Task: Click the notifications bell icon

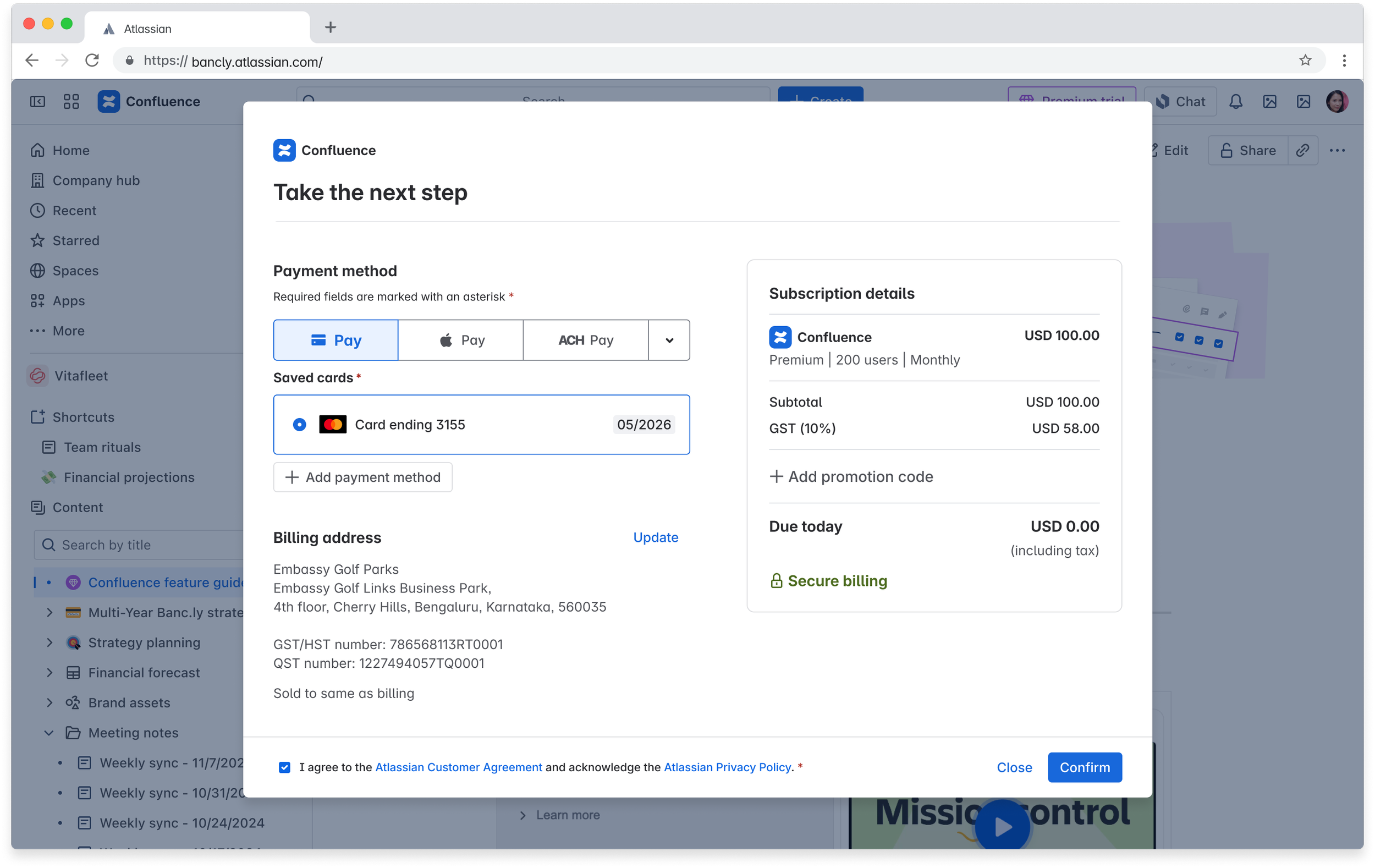Action: tap(1236, 102)
